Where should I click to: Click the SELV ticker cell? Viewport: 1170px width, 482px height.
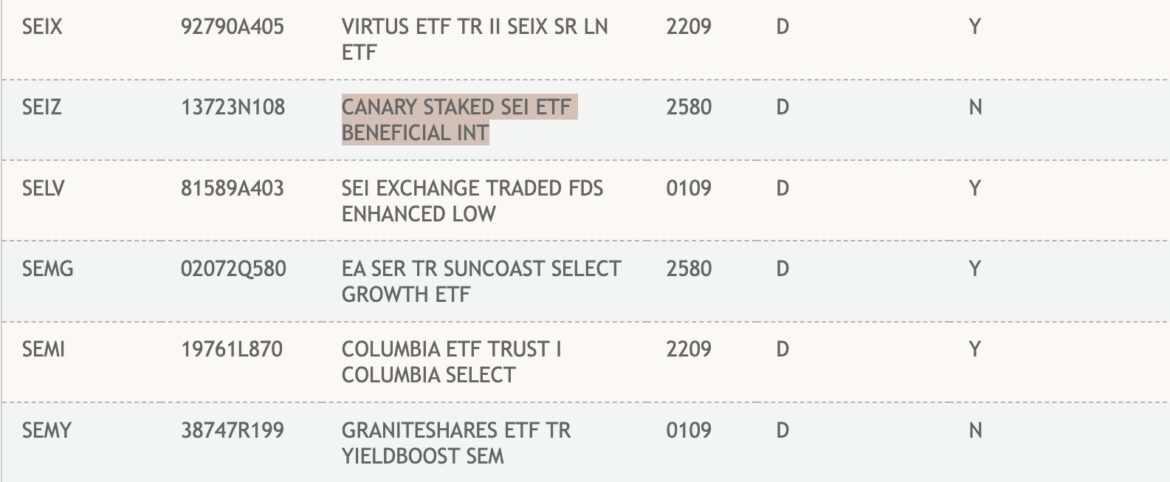(x=43, y=188)
